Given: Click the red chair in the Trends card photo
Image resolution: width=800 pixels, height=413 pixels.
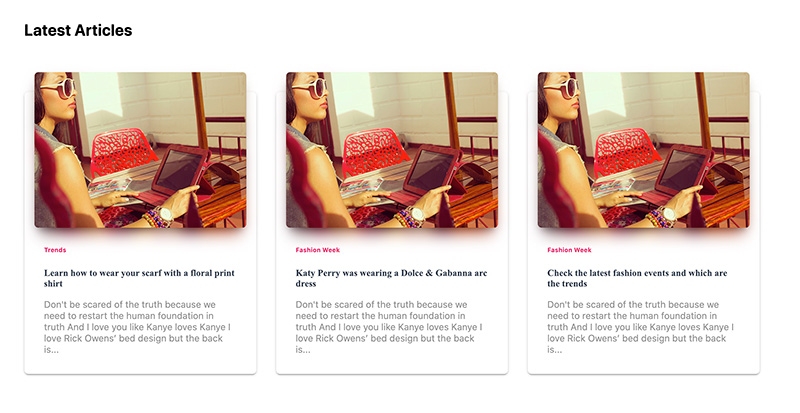Looking at the screenshot, I should (123, 151).
